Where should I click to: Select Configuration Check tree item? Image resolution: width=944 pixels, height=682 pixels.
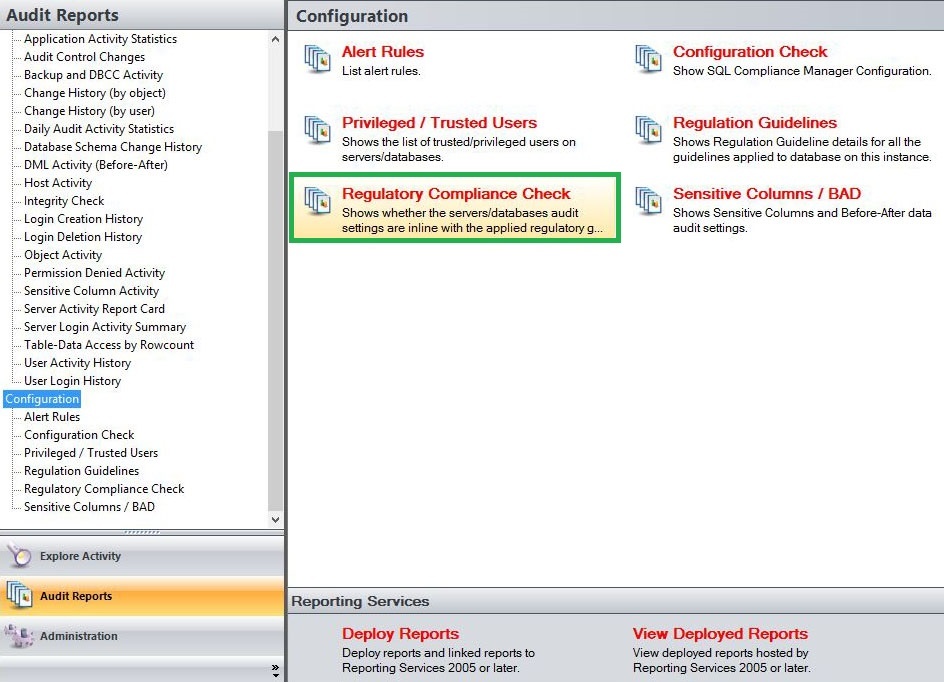(79, 435)
